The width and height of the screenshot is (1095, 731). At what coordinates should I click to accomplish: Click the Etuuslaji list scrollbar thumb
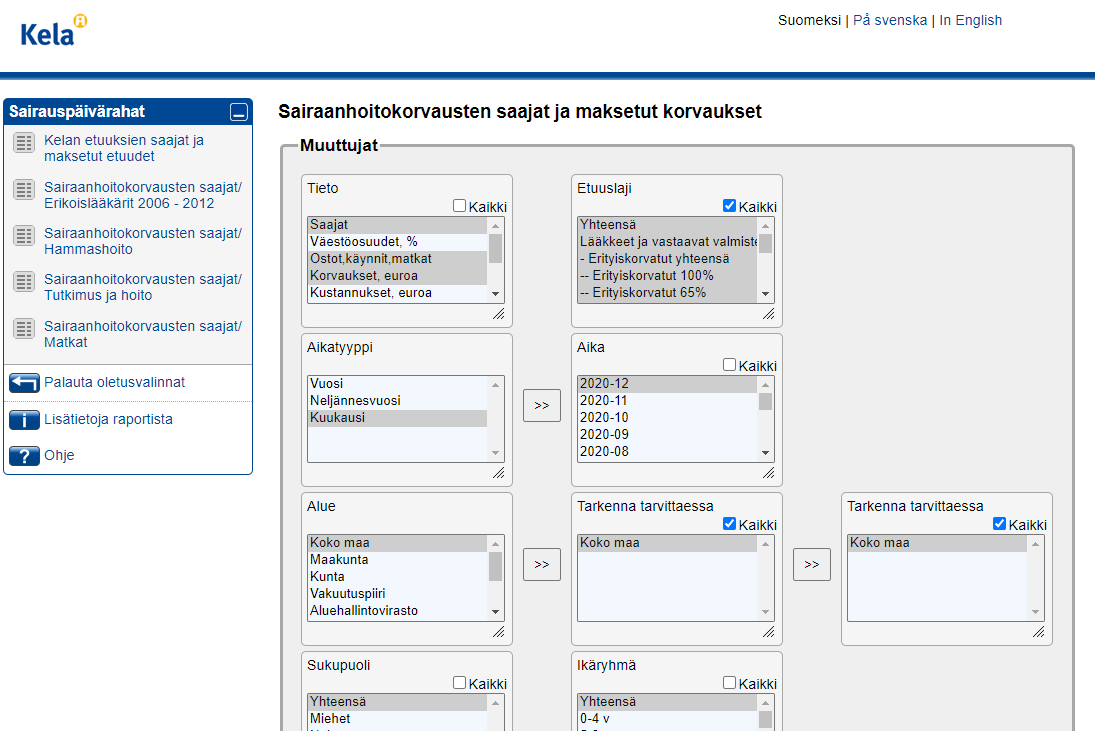766,244
